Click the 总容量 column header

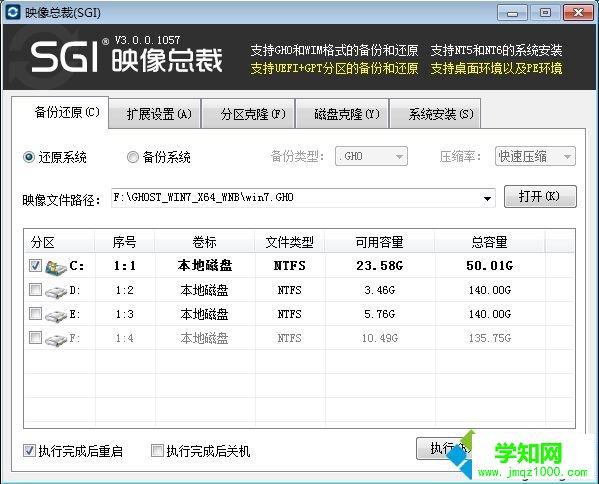(489, 242)
